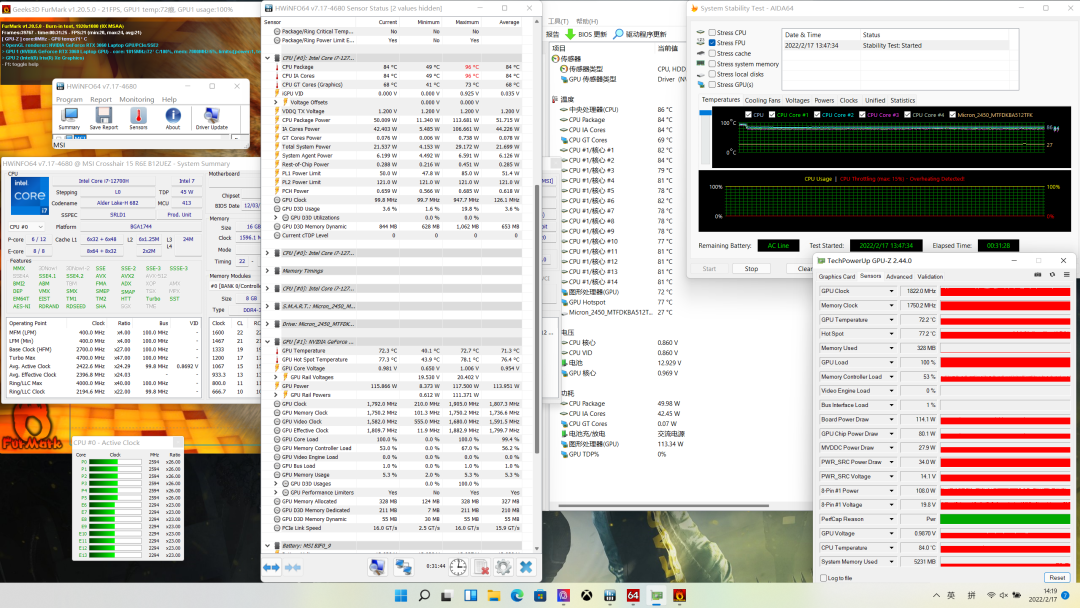Open the PerfCap Reason dropdown in GPU-Z
Viewport: 1080px width, 608px height.
[891, 519]
